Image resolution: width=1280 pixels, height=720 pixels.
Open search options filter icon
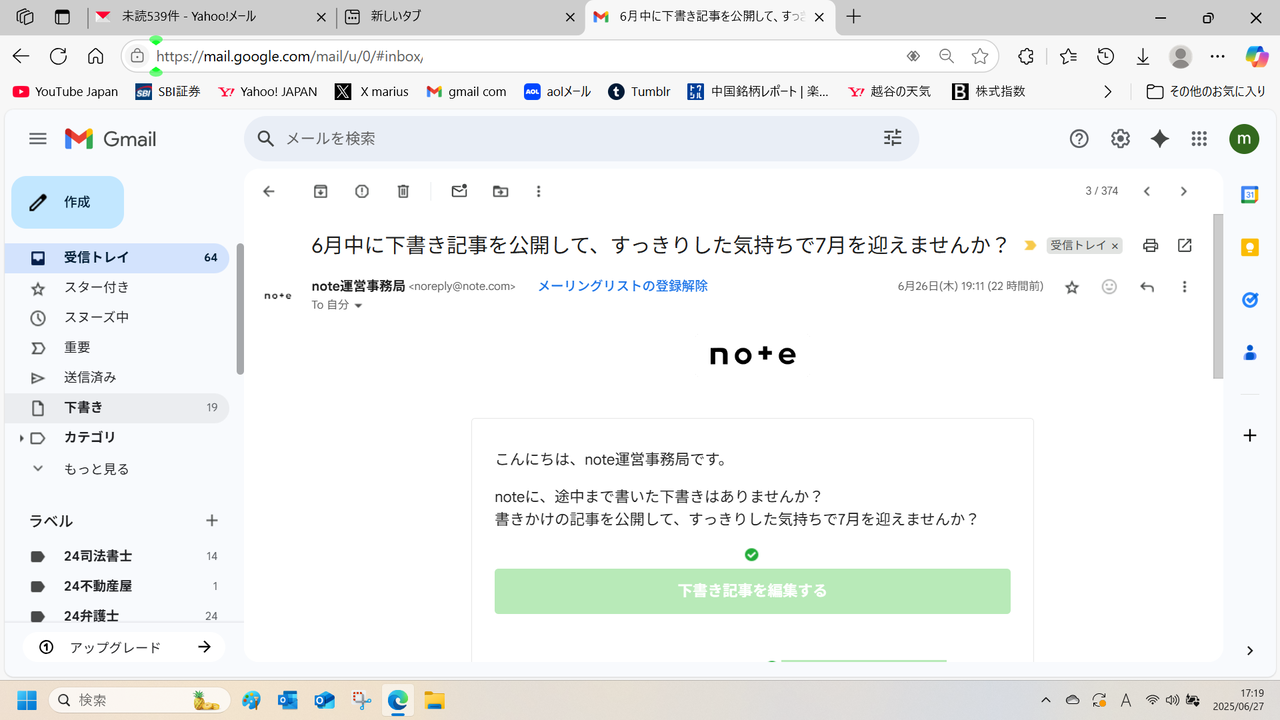point(893,138)
